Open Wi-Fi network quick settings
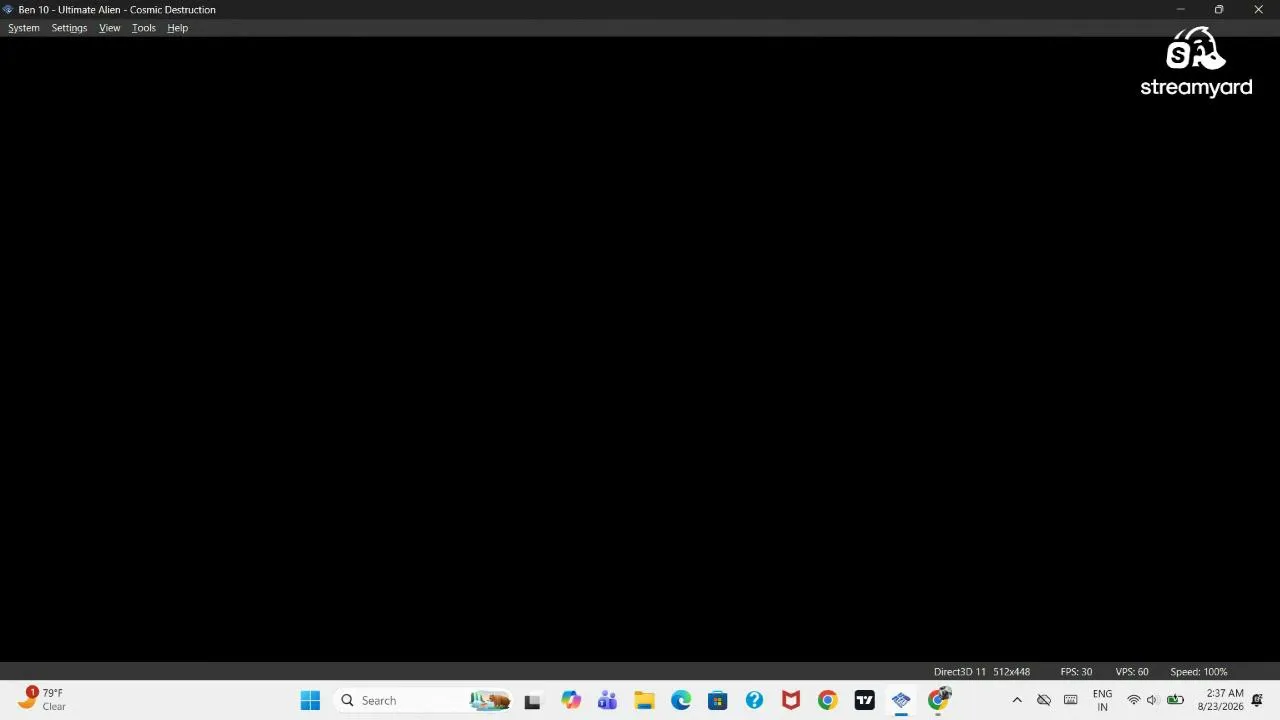Image resolution: width=1280 pixels, height=720 pixels. tap(1133, 701)
